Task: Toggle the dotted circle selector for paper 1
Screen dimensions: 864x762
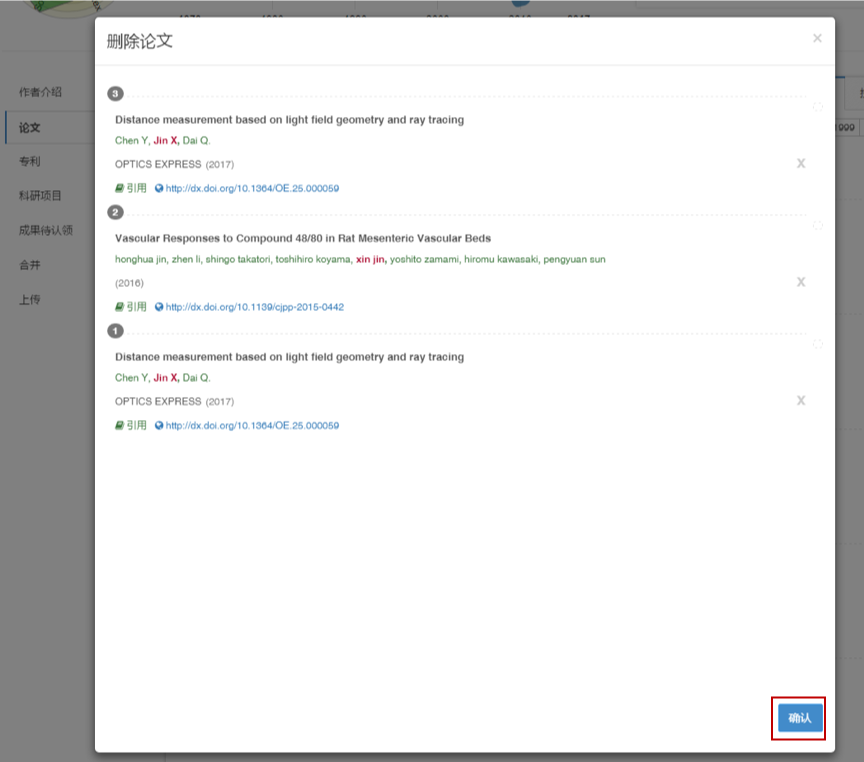Action: pos(818,344)
